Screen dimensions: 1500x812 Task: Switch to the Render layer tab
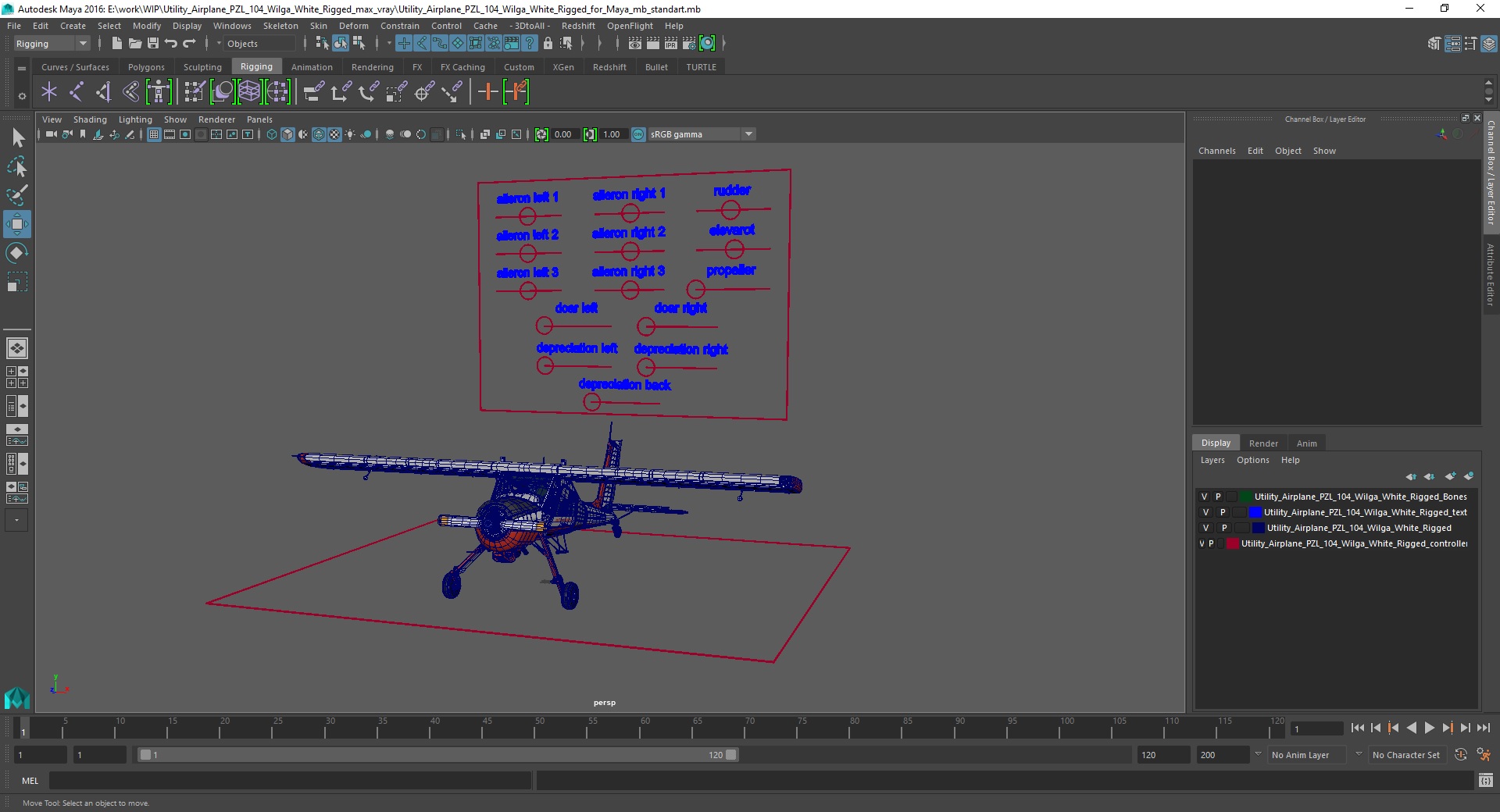point(1263,443)
